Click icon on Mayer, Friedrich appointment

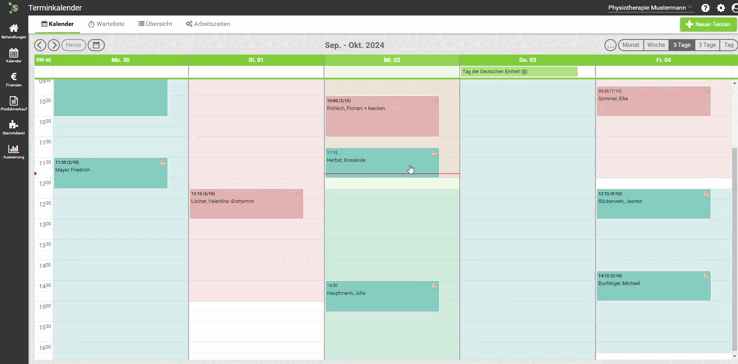click(163, 162)
